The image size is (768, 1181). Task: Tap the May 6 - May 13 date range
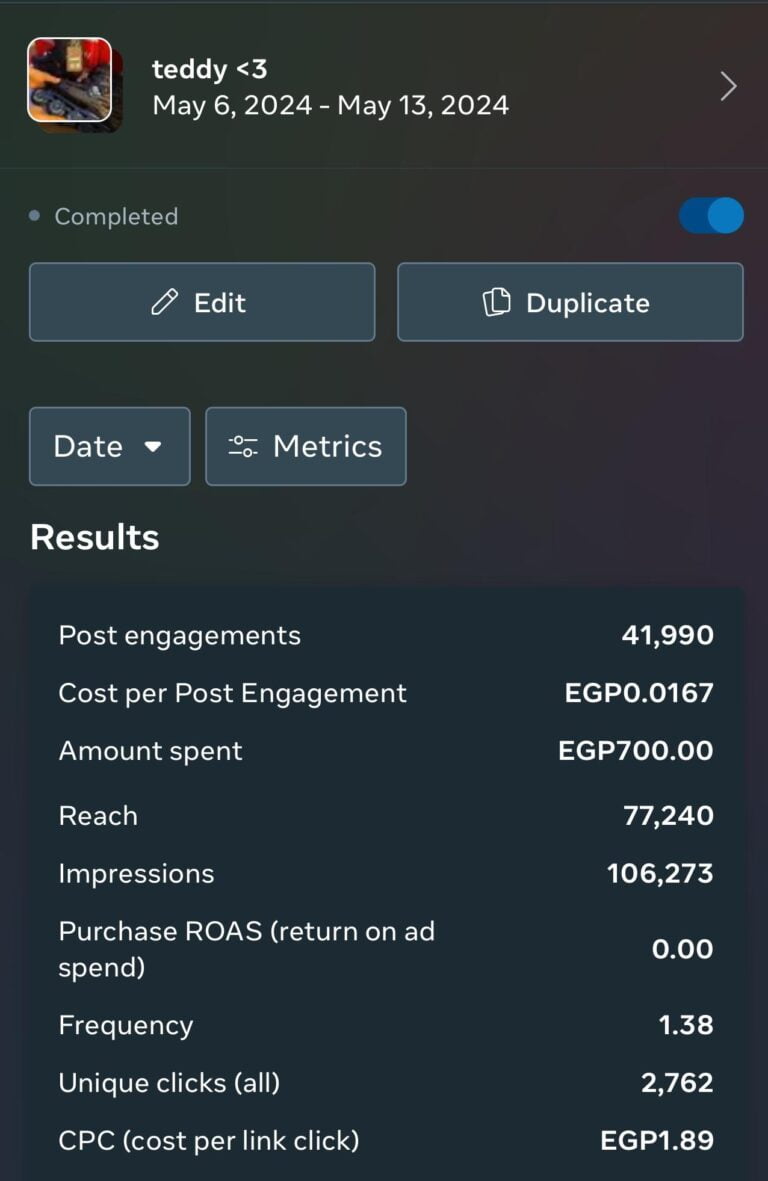330,105
